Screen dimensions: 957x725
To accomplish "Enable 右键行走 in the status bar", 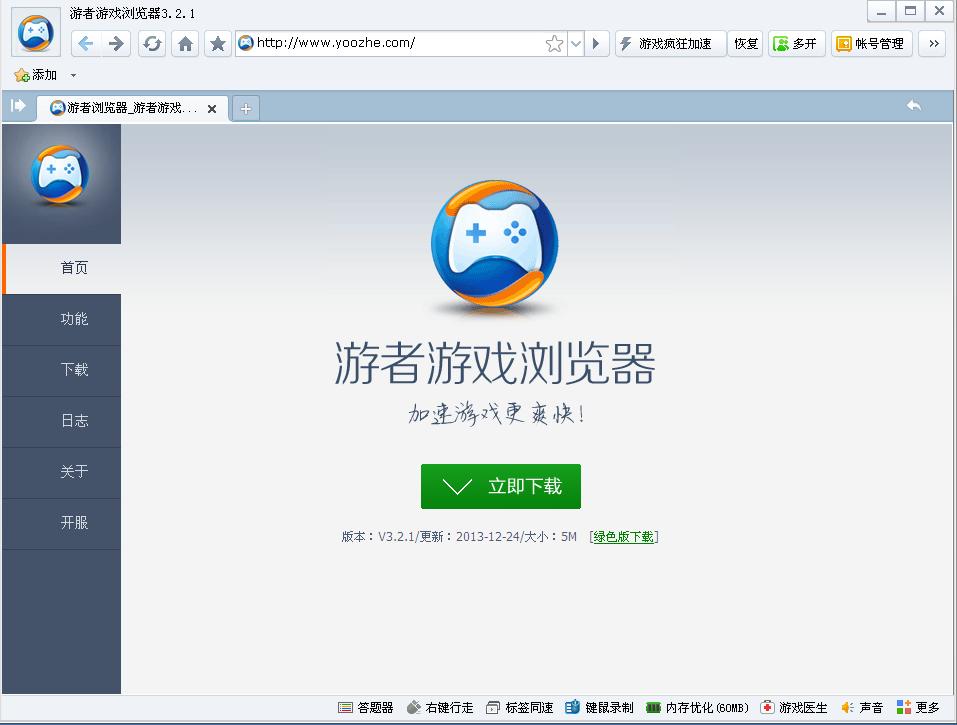I will 440,707.
